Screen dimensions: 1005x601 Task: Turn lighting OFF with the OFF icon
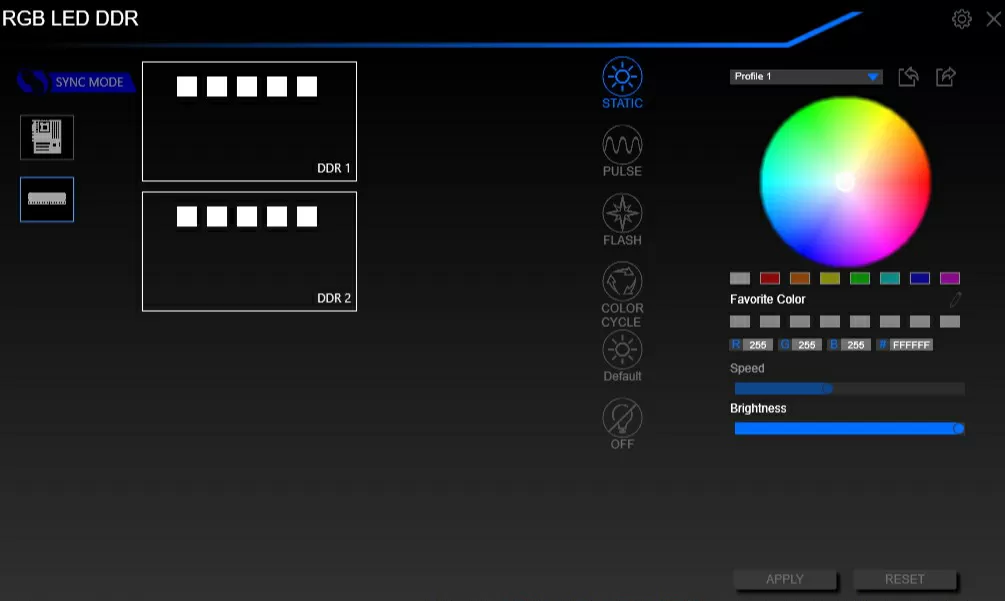coord(622,417)
